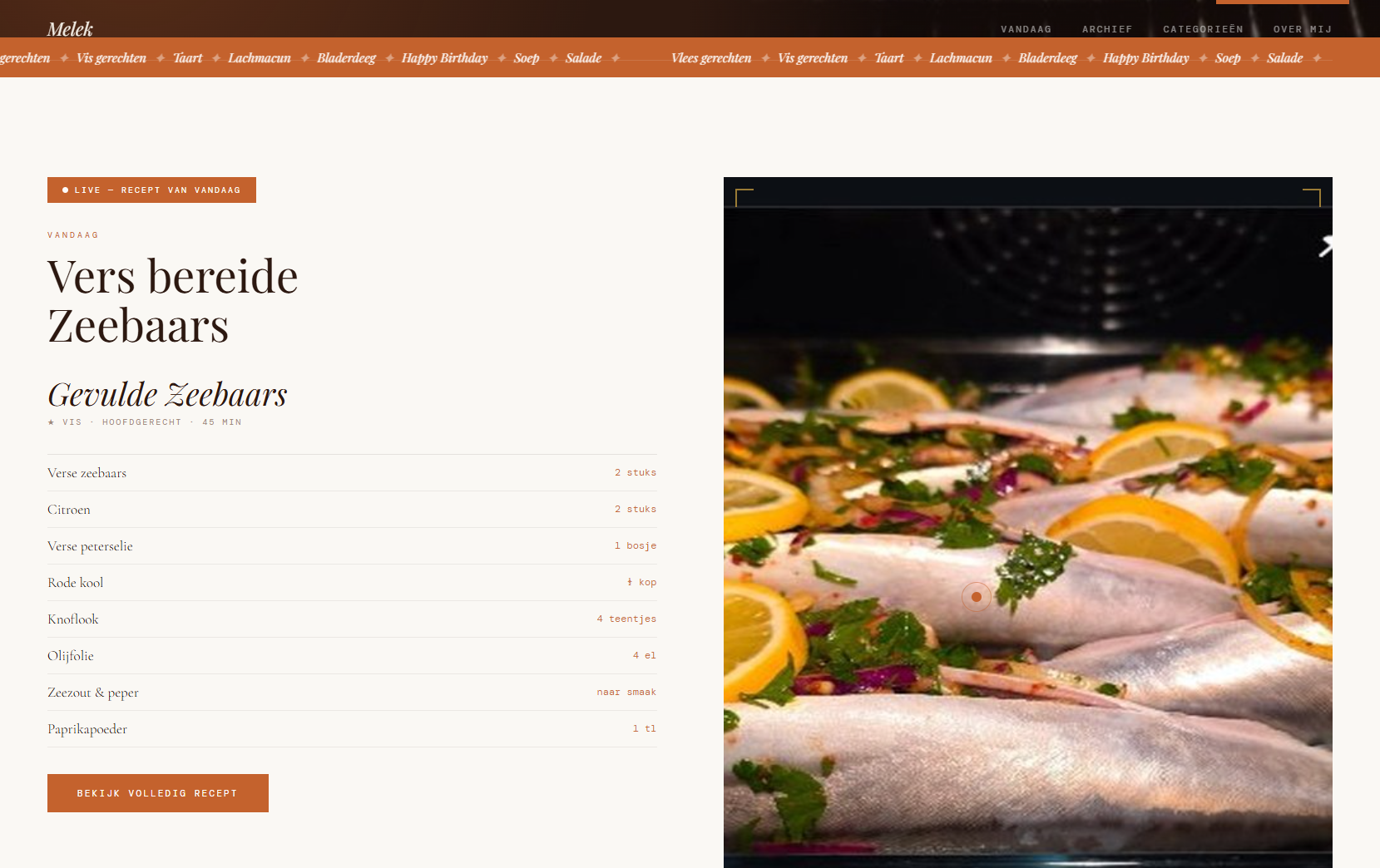The width and height of the screenshot is (1380, 868).
Task: Select Happy Birthday in the scrolling banner
Action: (1145, 57)
